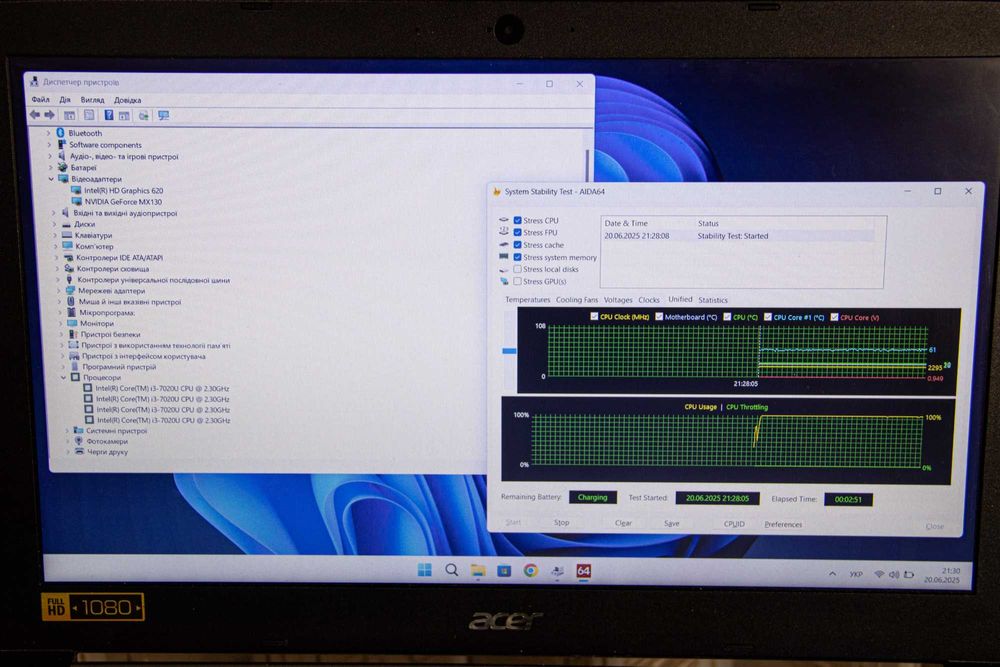
Task: Expand the Батареї node
Action: [x=50, y=168]
